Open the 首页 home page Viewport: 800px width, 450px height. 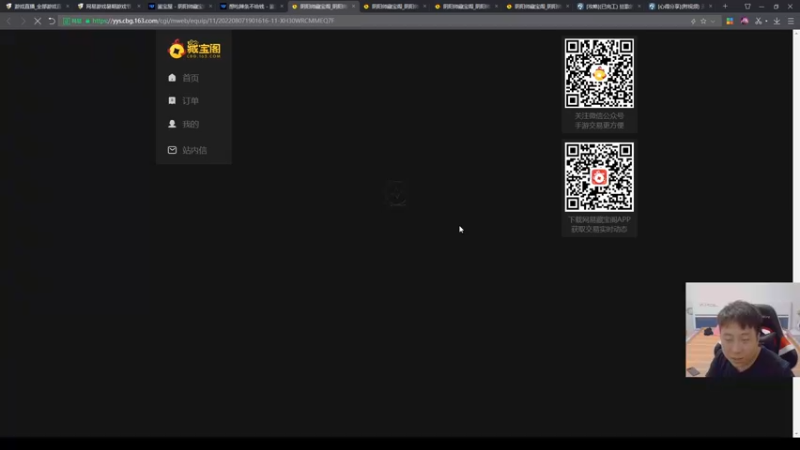pos(190,78)
